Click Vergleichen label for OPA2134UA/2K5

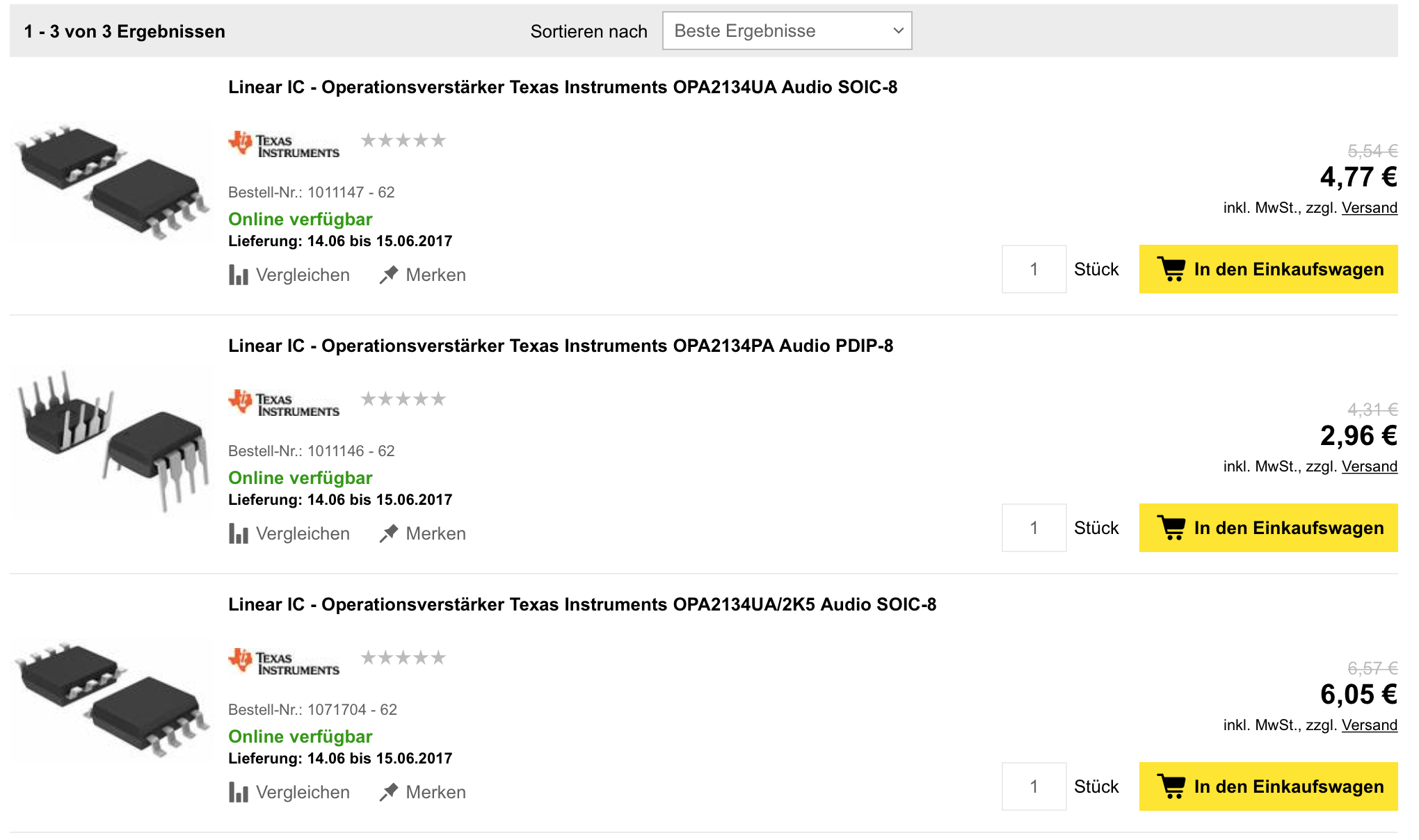(303, 792)
